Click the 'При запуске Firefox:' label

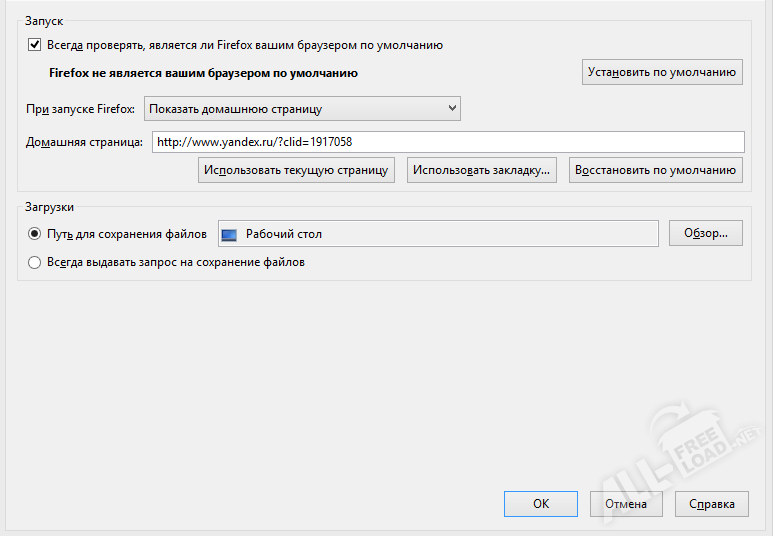(x=80, y=108)
